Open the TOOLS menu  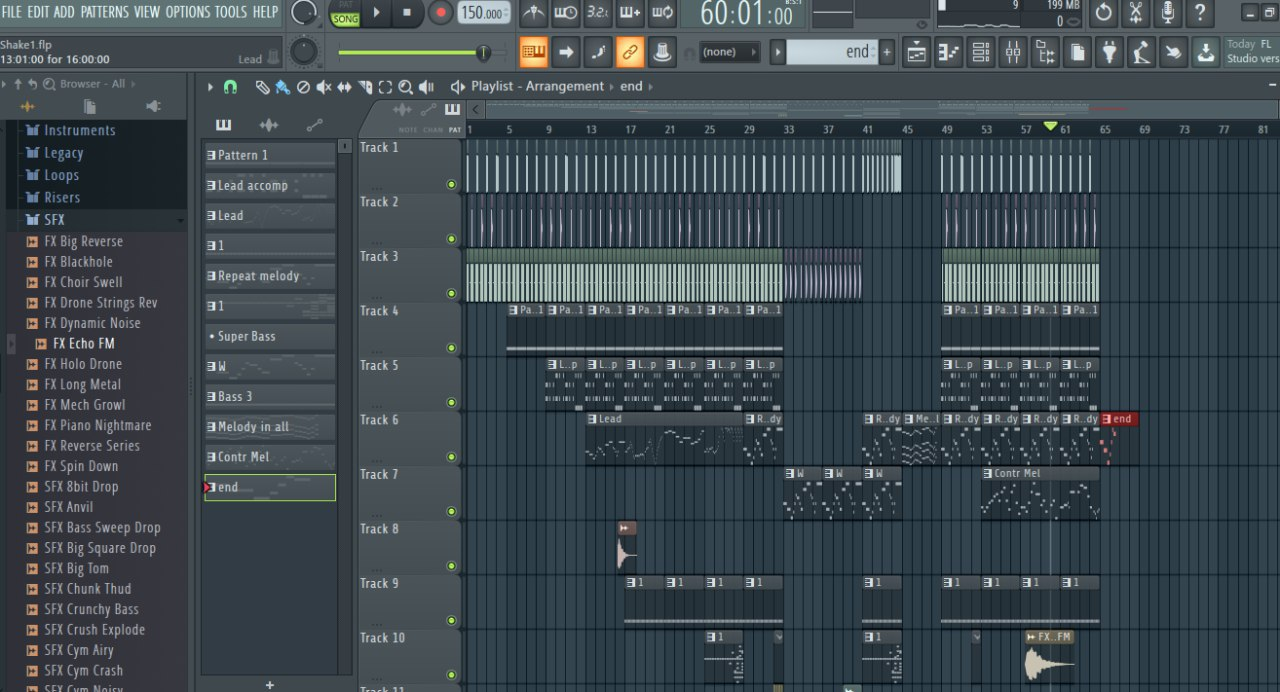tap(231, 12)
